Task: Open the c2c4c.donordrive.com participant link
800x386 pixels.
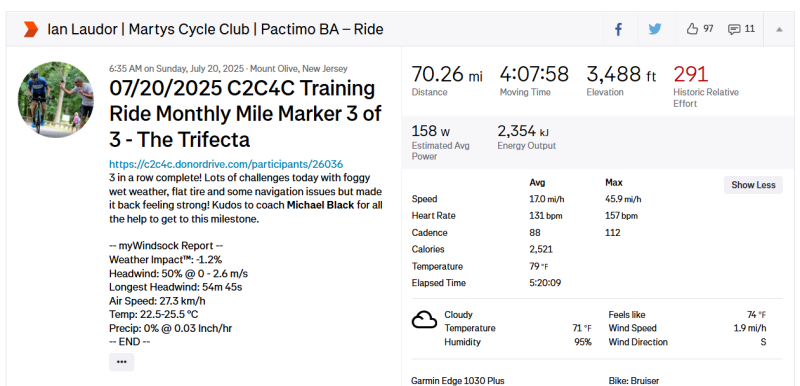Action: (x=226, y=164)
